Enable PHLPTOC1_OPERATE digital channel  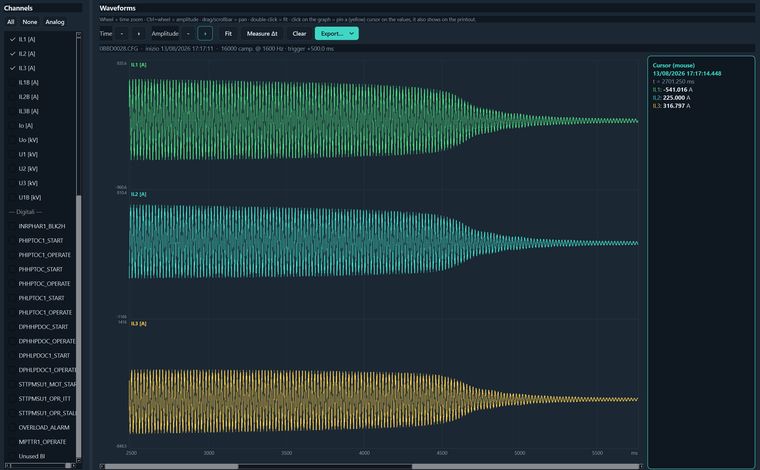[x=13, y=313]
